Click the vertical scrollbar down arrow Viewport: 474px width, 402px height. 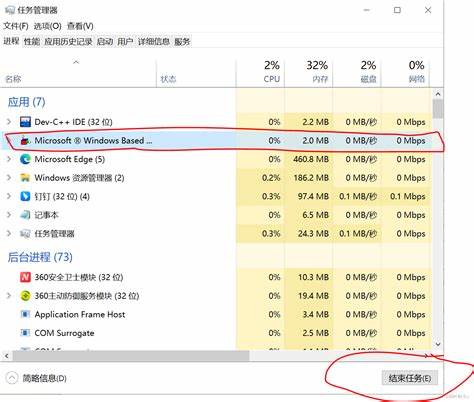(x=438, y=344)
